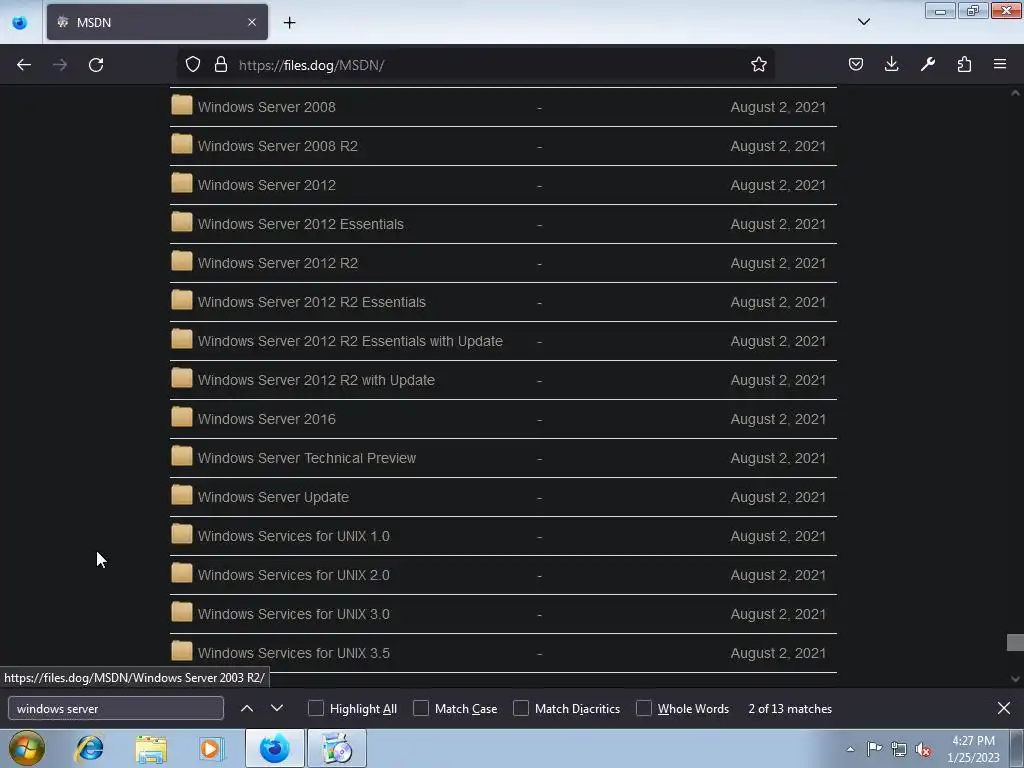Open the Windows Server 2008 R2 folder
This screenshot has width=1024, height=768.
tap(278, 146)
